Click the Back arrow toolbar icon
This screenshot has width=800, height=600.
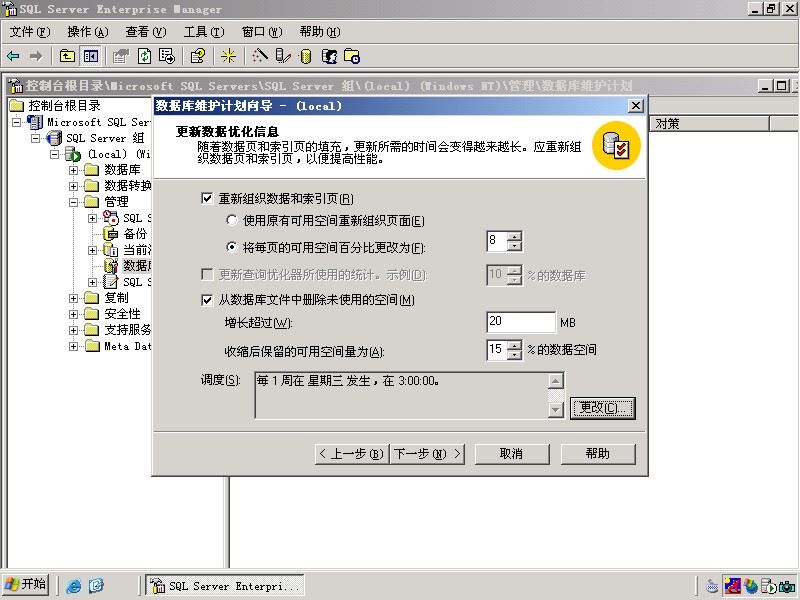(13, 56)
